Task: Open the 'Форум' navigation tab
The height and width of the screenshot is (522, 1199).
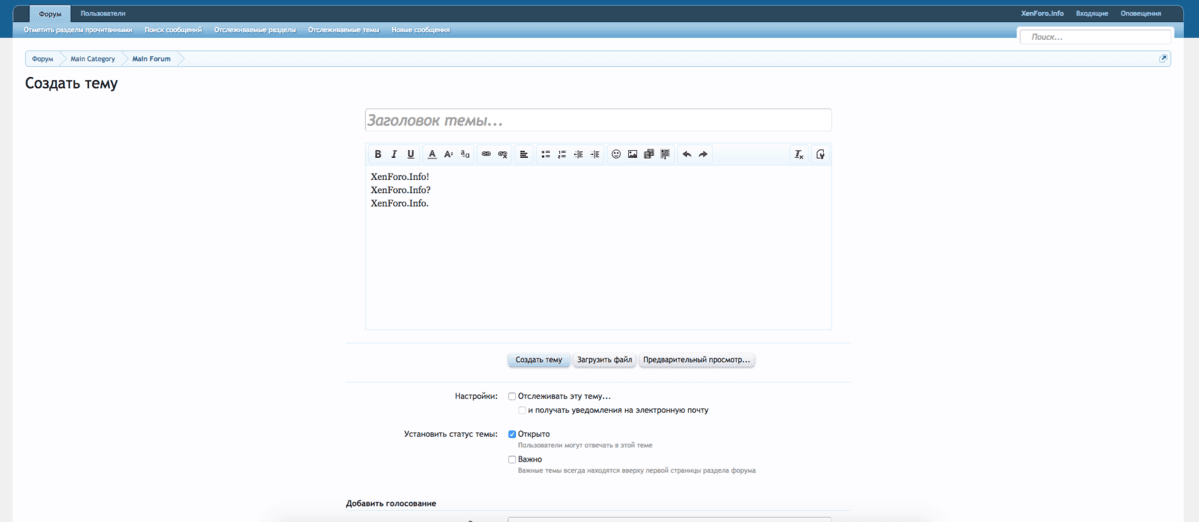Action: click(50, 14)
